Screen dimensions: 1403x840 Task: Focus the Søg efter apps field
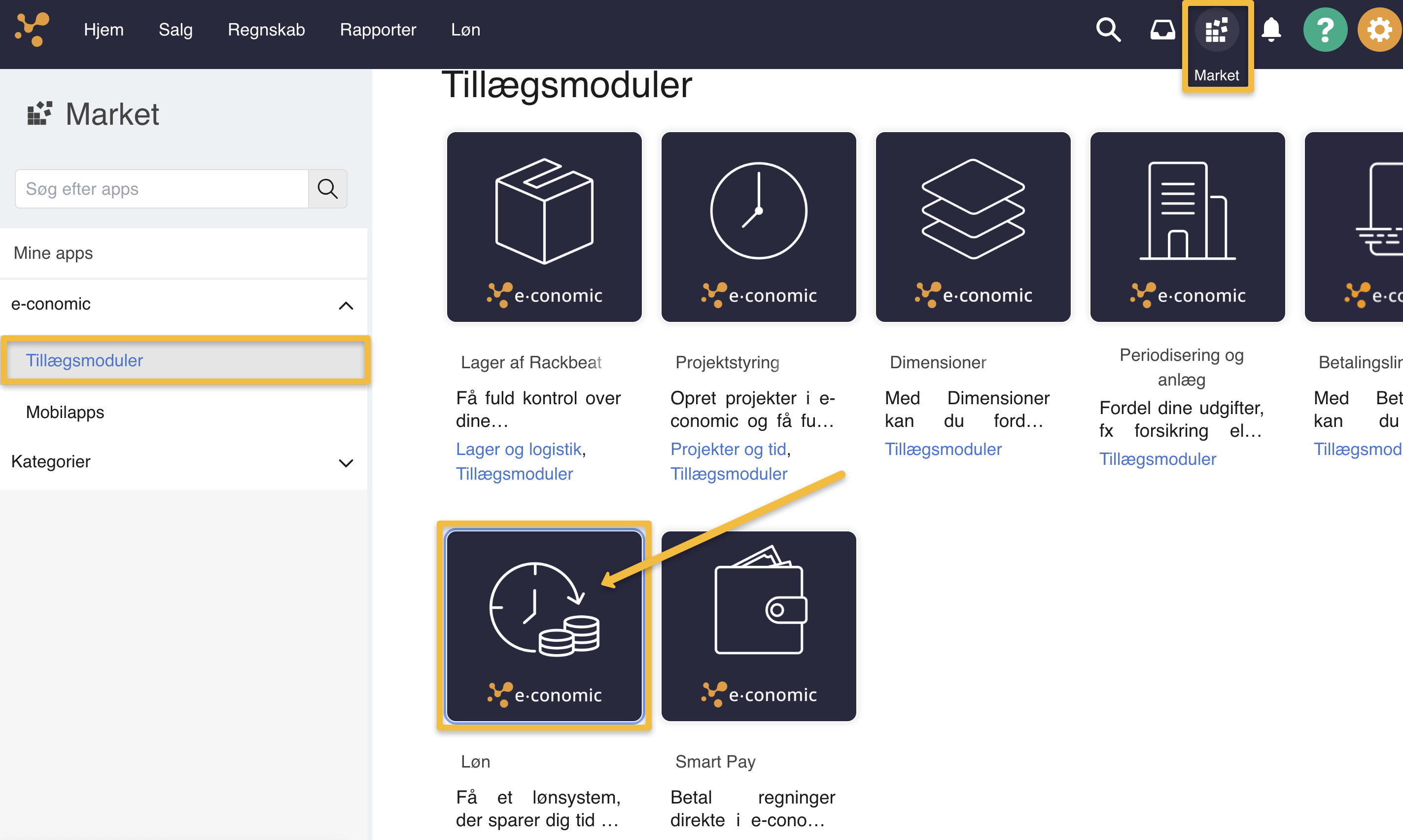point(161,188)
